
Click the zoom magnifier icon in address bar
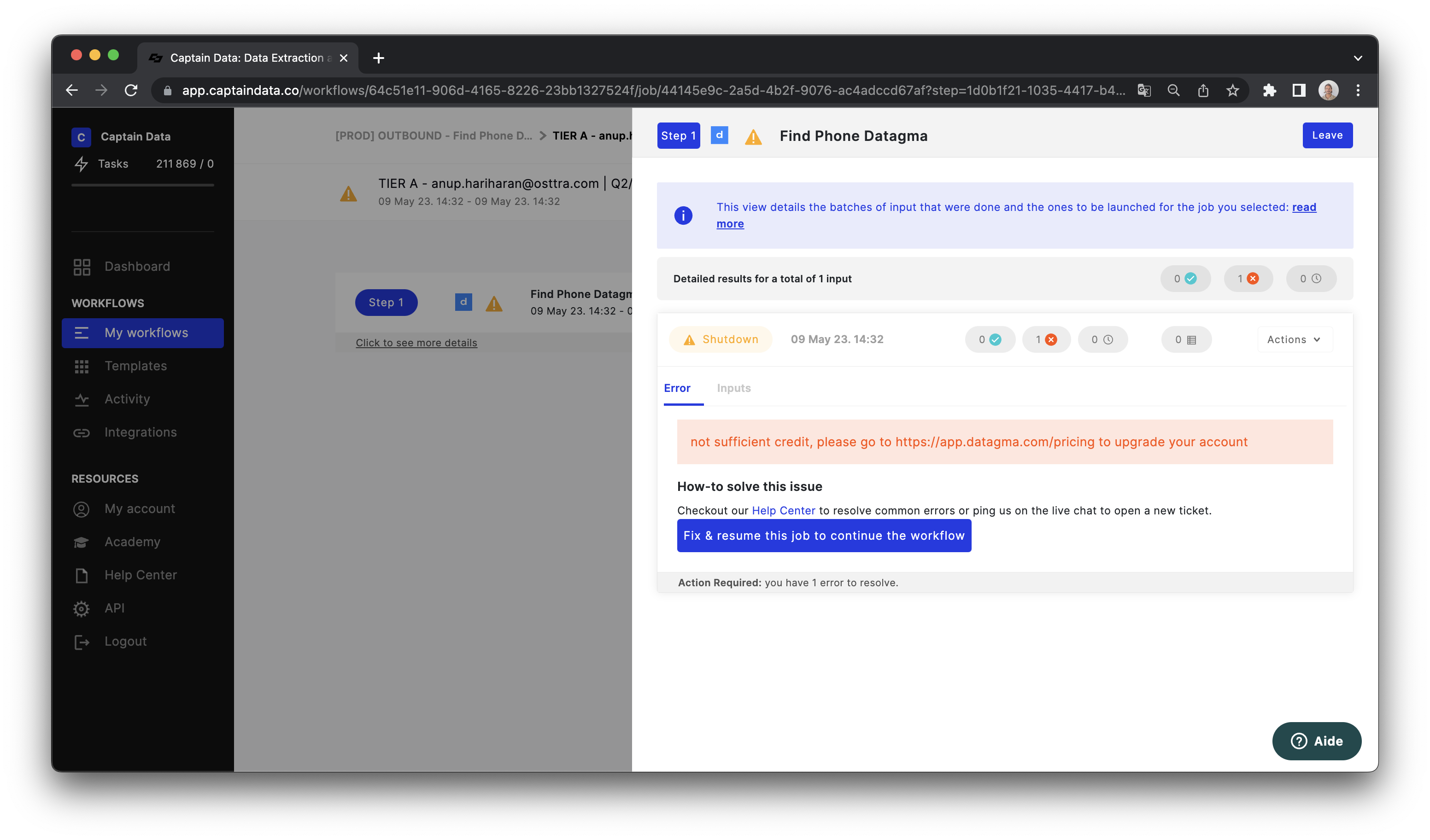point(1173,91)
